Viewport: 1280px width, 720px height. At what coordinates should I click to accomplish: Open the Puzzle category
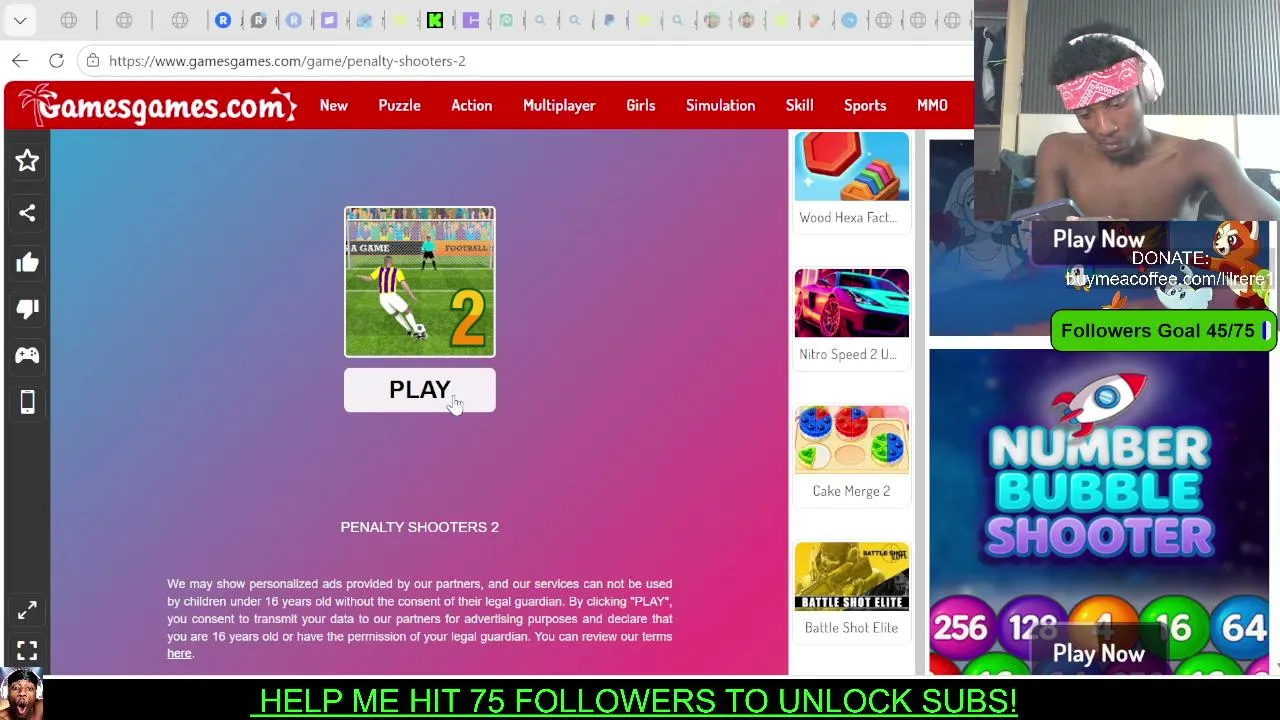pyautogui.click(x=399, y=105)
